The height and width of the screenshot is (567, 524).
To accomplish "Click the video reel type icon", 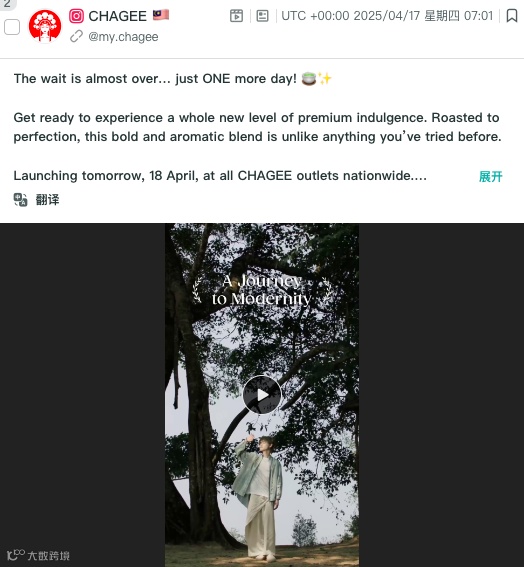I will [x=237, y=16].
